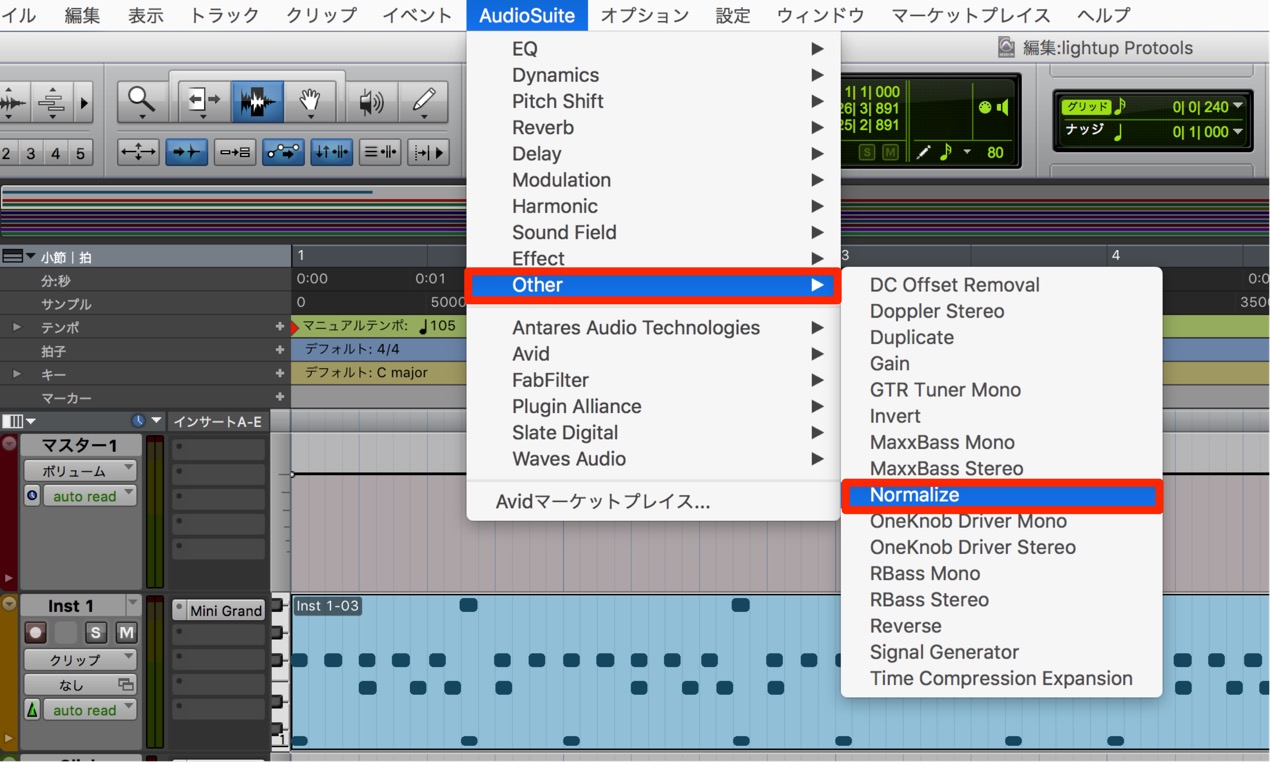Toggle Automation Follows Edit button

[x=283, y=152]
